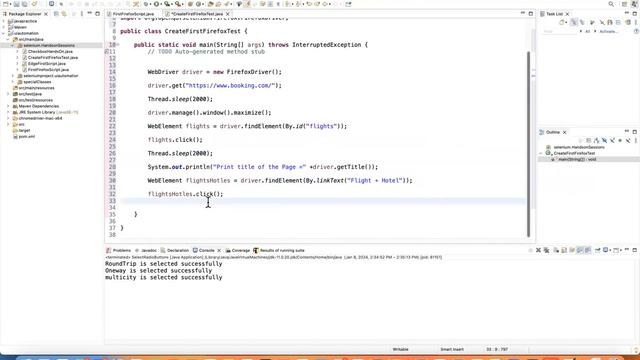
Task: Collapse CreateFirstFirefoxTest in Outline
Action: [x=540, y=153]
